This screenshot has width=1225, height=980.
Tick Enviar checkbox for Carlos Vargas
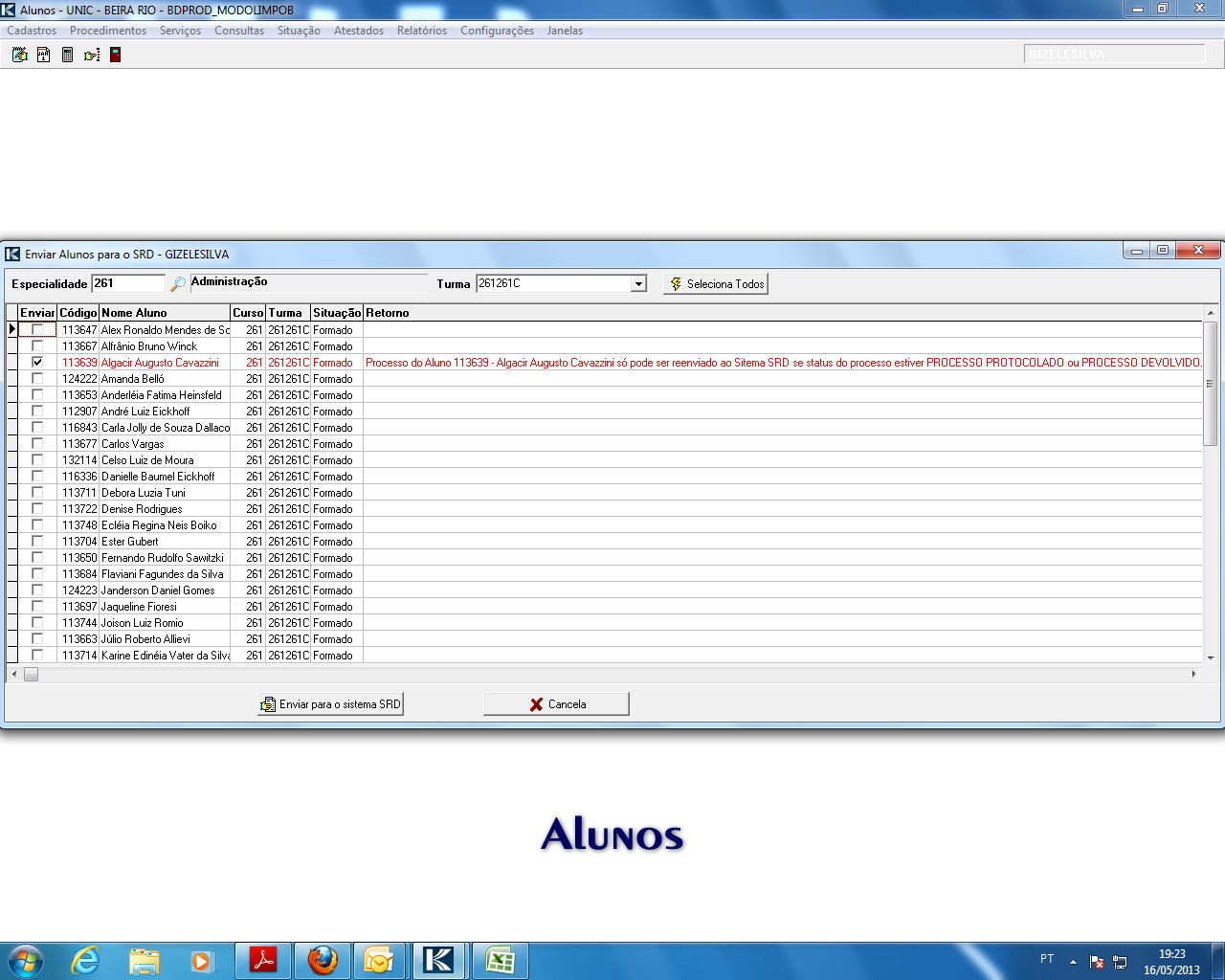click(x=37, y=443)
